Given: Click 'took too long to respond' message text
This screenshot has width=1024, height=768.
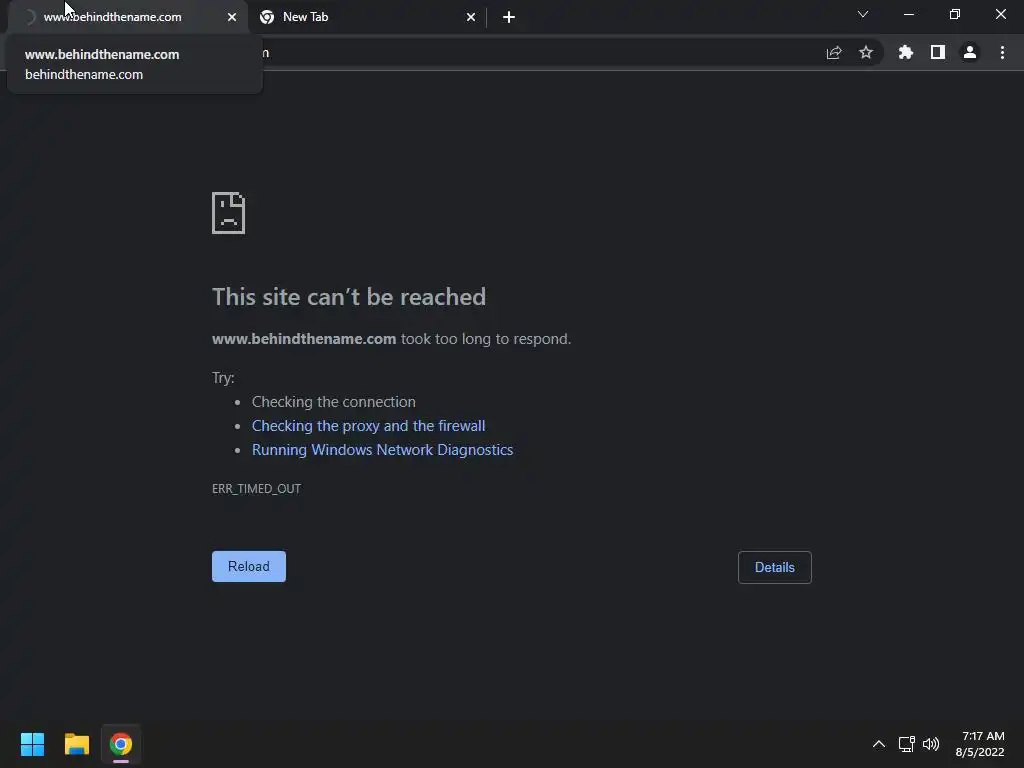Looking at the screenshot, I should click(x=486, y=339).
